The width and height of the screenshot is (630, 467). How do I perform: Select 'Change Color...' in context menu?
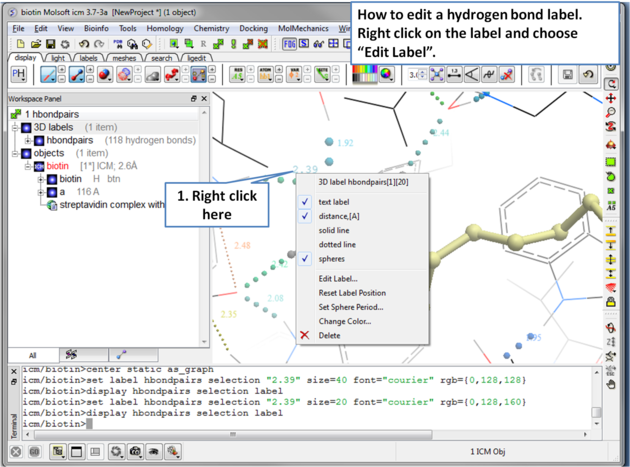(344, 321)
